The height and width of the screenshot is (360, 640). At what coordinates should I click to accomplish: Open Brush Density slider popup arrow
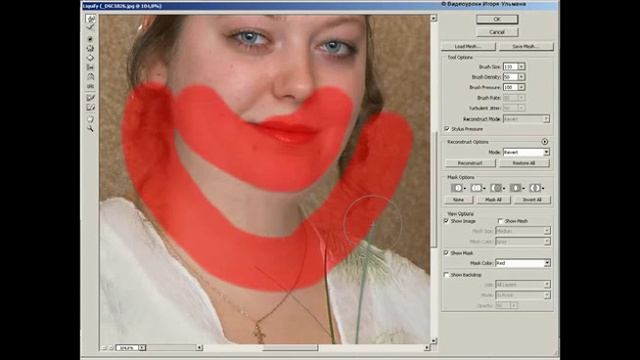tap(522, 77)
